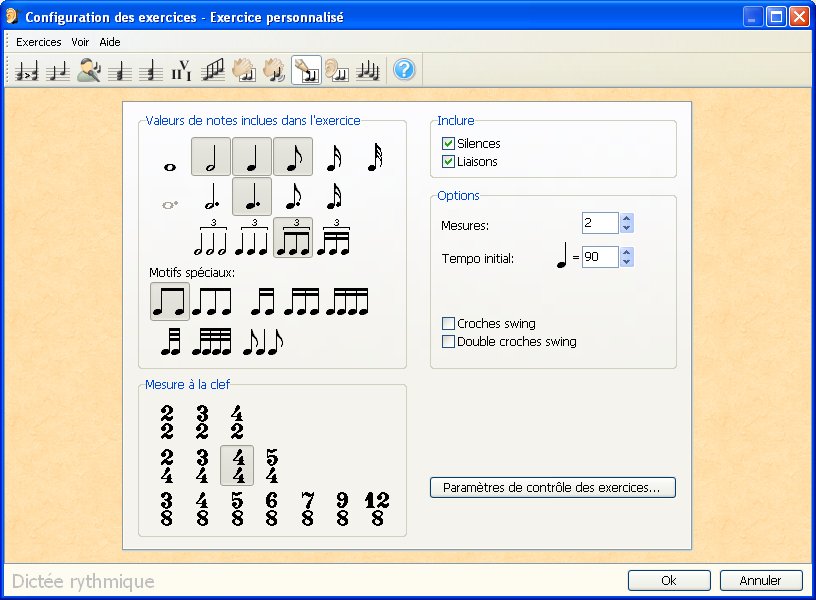Include the whole note value
Viewport: 816px width, 600px height.
tap(169, 166)
